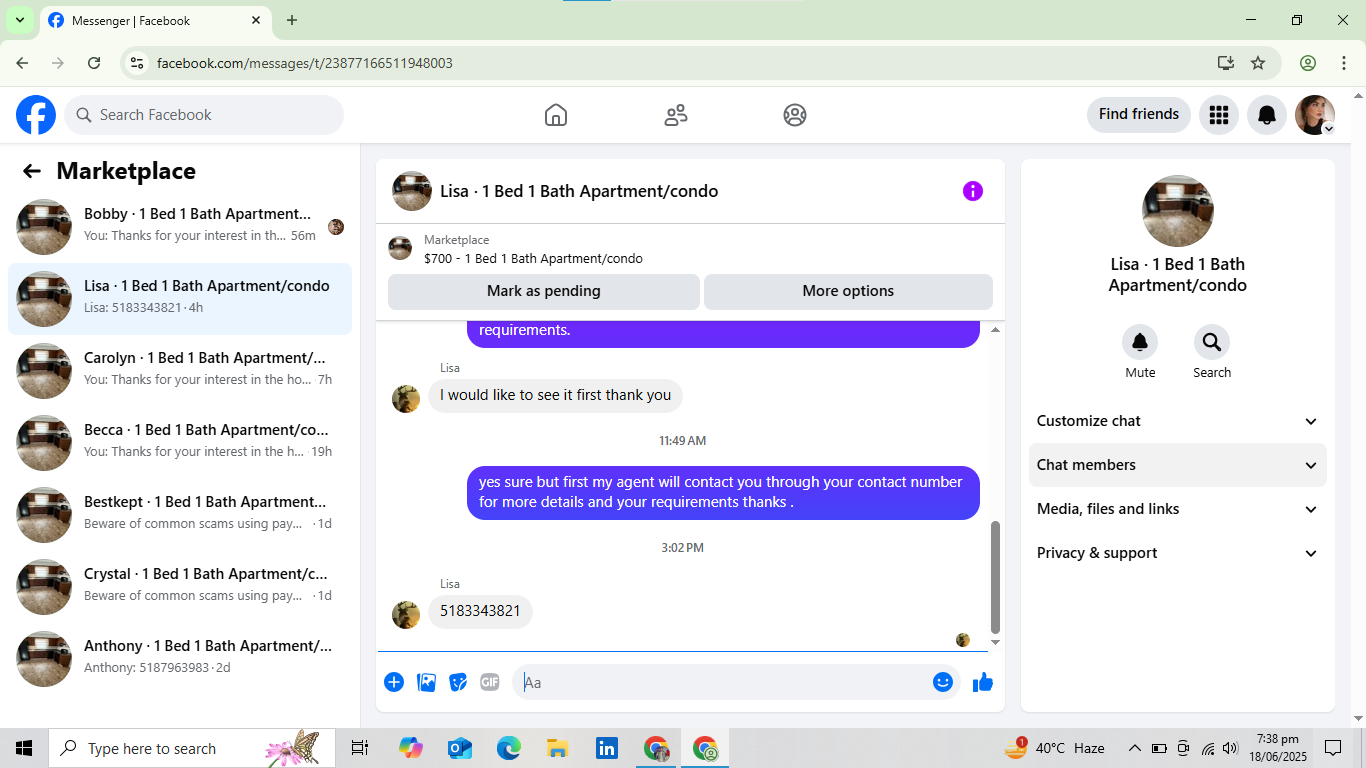This screenshot has width=1366, height=768.
Task: Choose a sticker from the composer
Action: [458, 682]
